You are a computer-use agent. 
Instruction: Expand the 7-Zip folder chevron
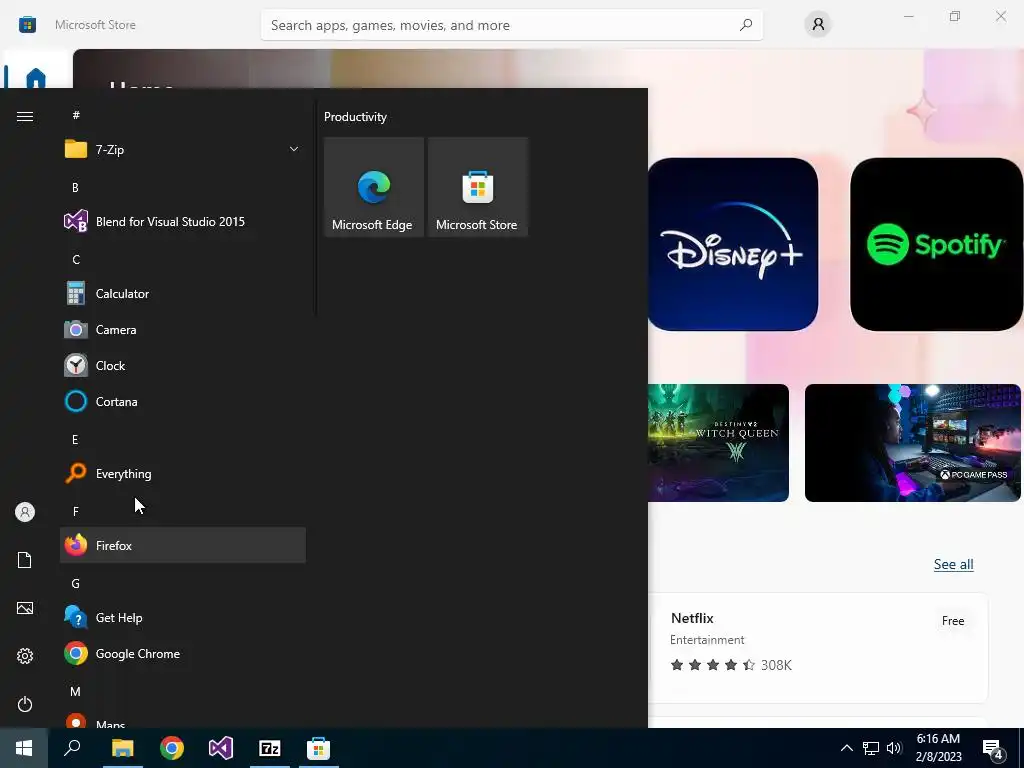pyautogui.click(x=294, y=149)
